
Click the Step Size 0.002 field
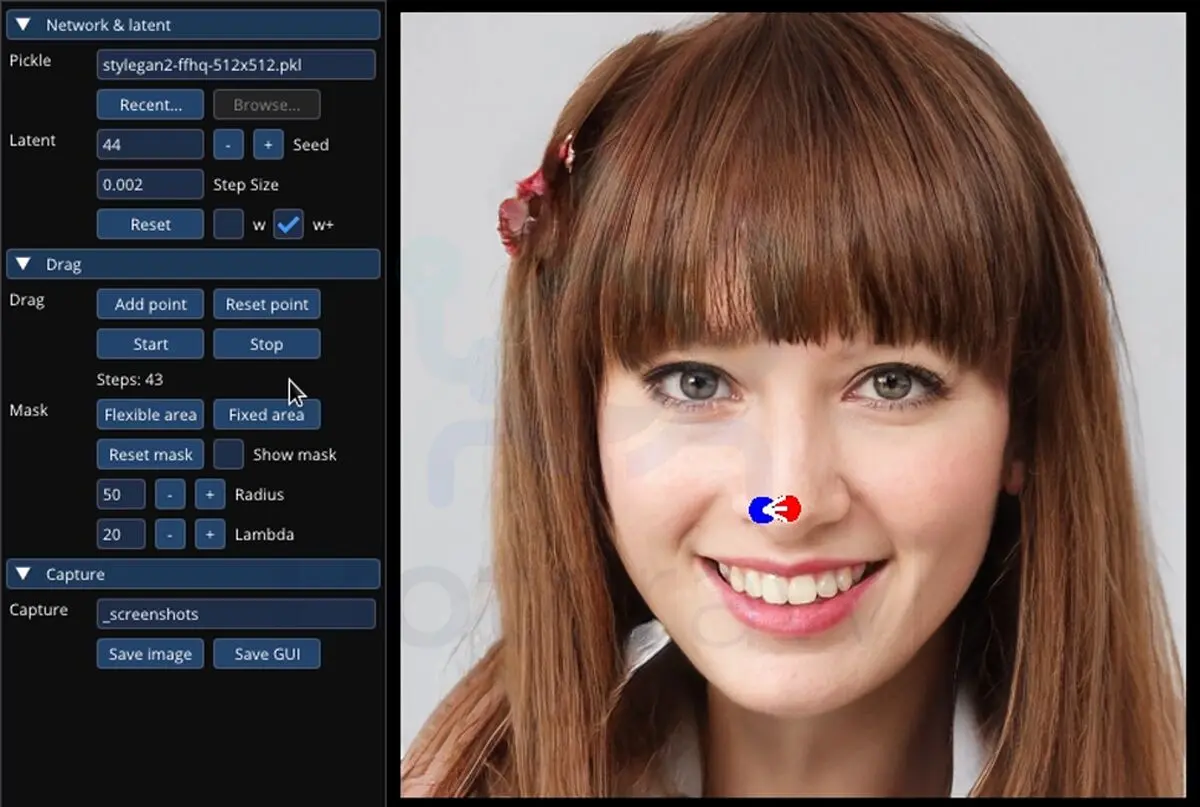point(150,184)
